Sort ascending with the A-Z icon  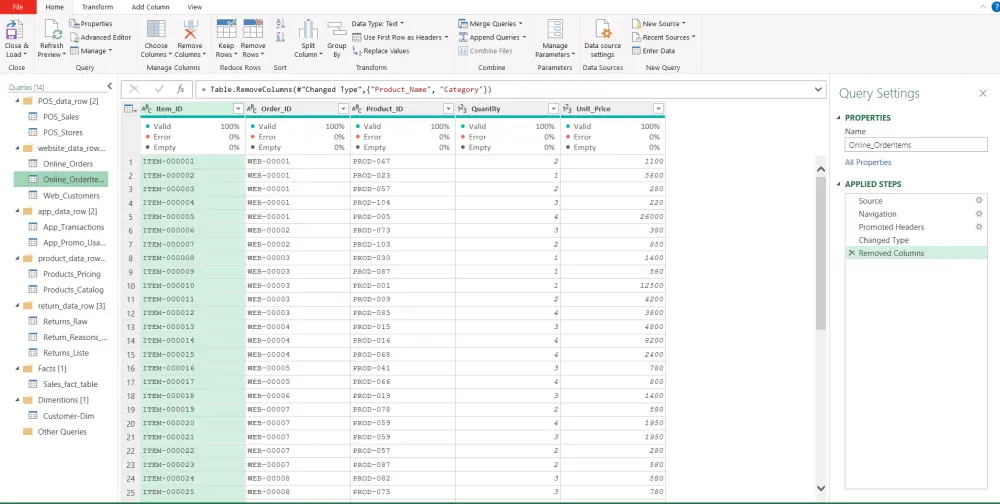pyautogui.click(x=281, y=24)
